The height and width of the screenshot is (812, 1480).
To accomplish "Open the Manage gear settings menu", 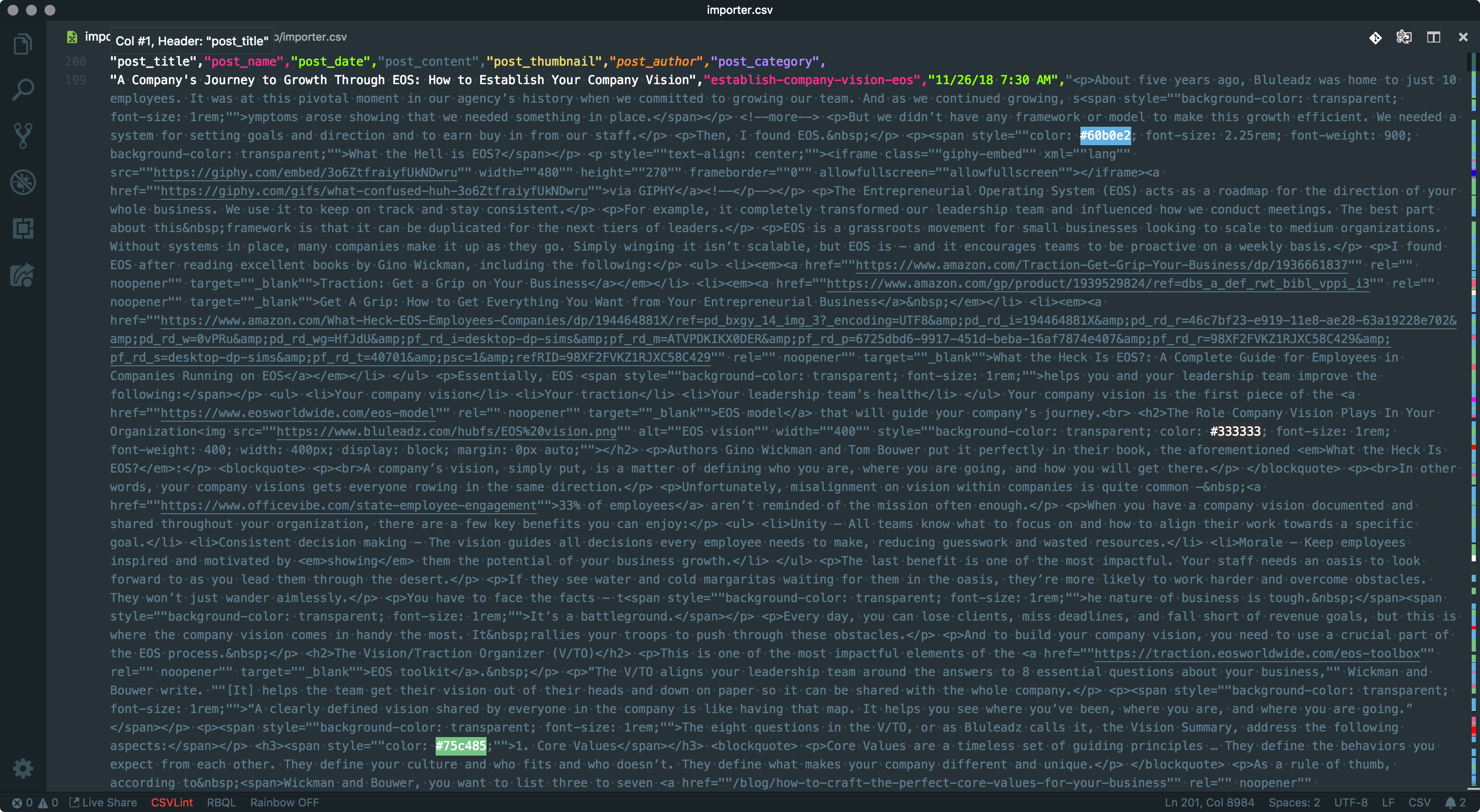I will click(23, 769).
